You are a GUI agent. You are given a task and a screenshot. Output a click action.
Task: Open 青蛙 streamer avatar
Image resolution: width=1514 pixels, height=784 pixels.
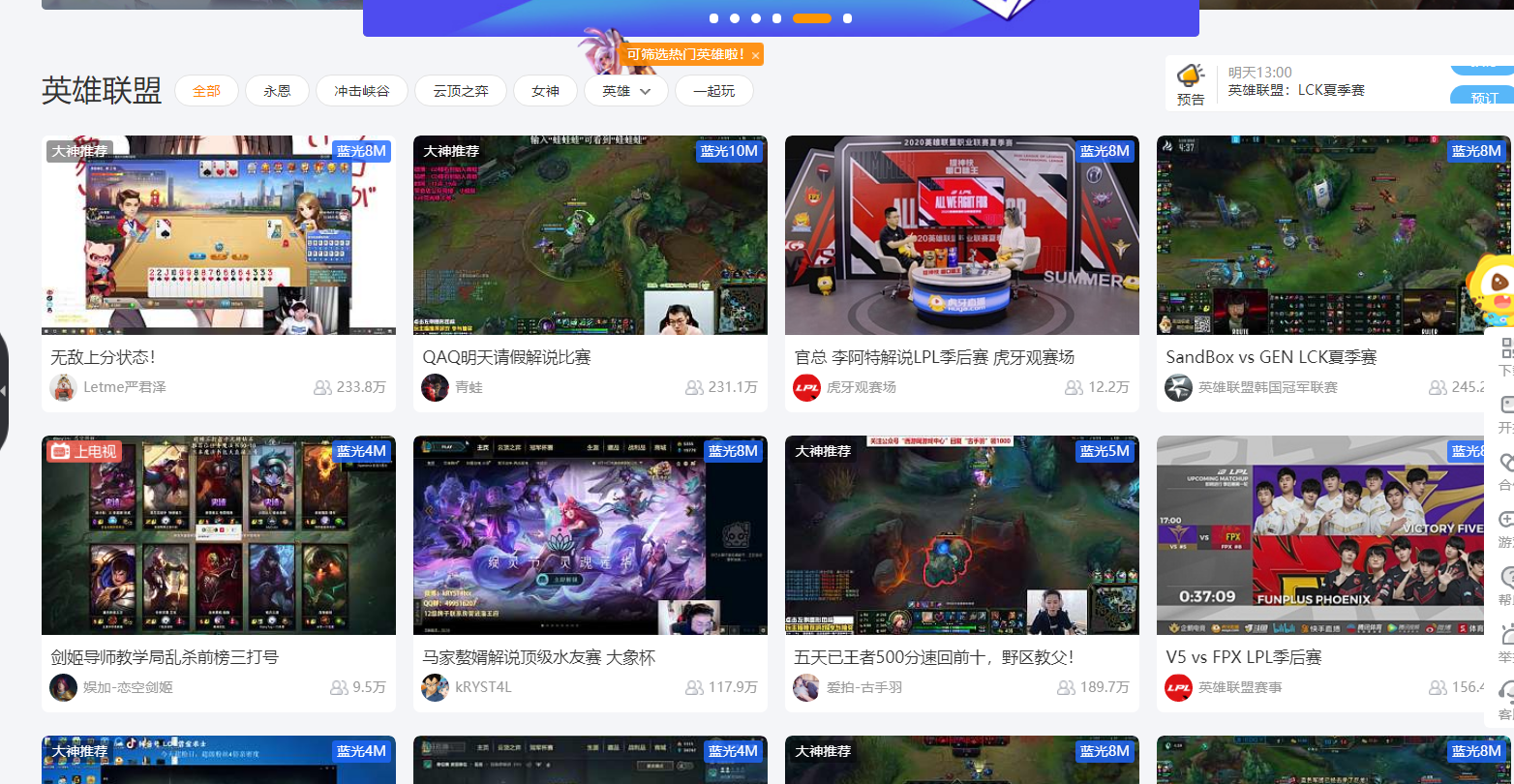pos(436,387)
